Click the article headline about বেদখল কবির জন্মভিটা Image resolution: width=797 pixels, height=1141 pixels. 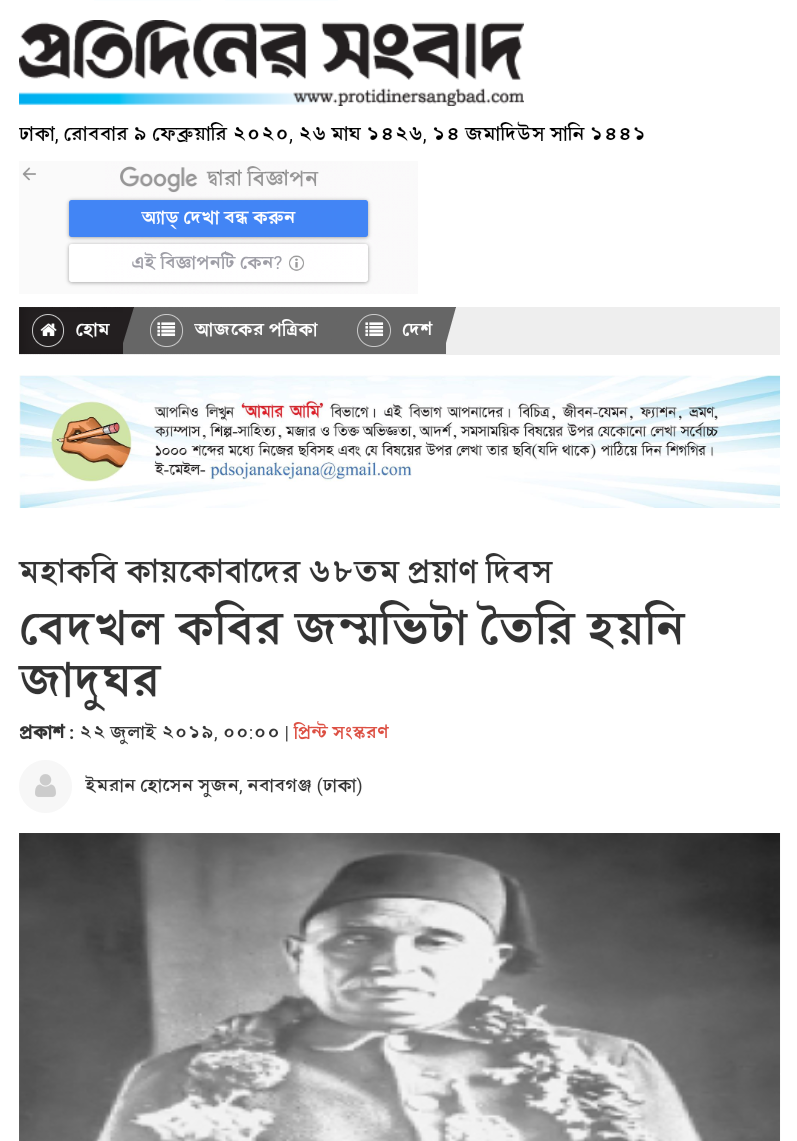coord(352,653)
